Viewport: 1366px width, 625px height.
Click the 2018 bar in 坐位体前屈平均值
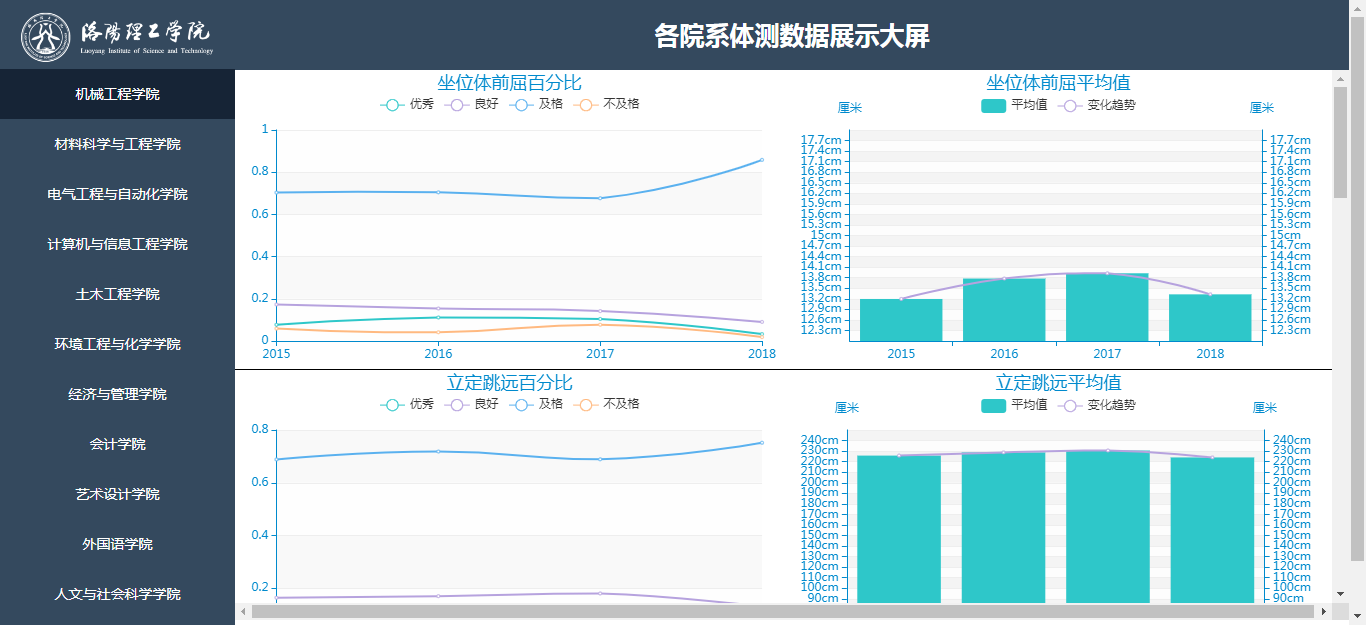(1210, 318)
